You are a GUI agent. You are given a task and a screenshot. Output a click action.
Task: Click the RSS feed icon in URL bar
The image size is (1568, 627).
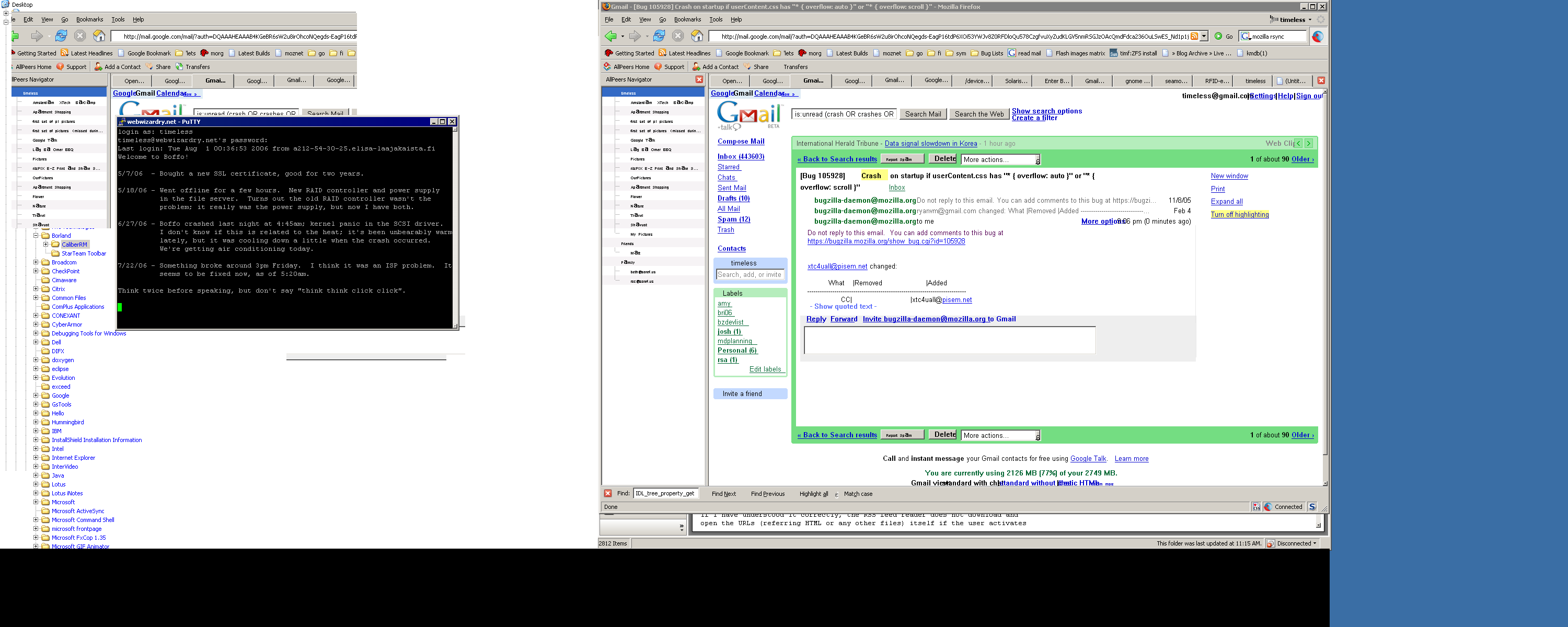coord(1194,37)
